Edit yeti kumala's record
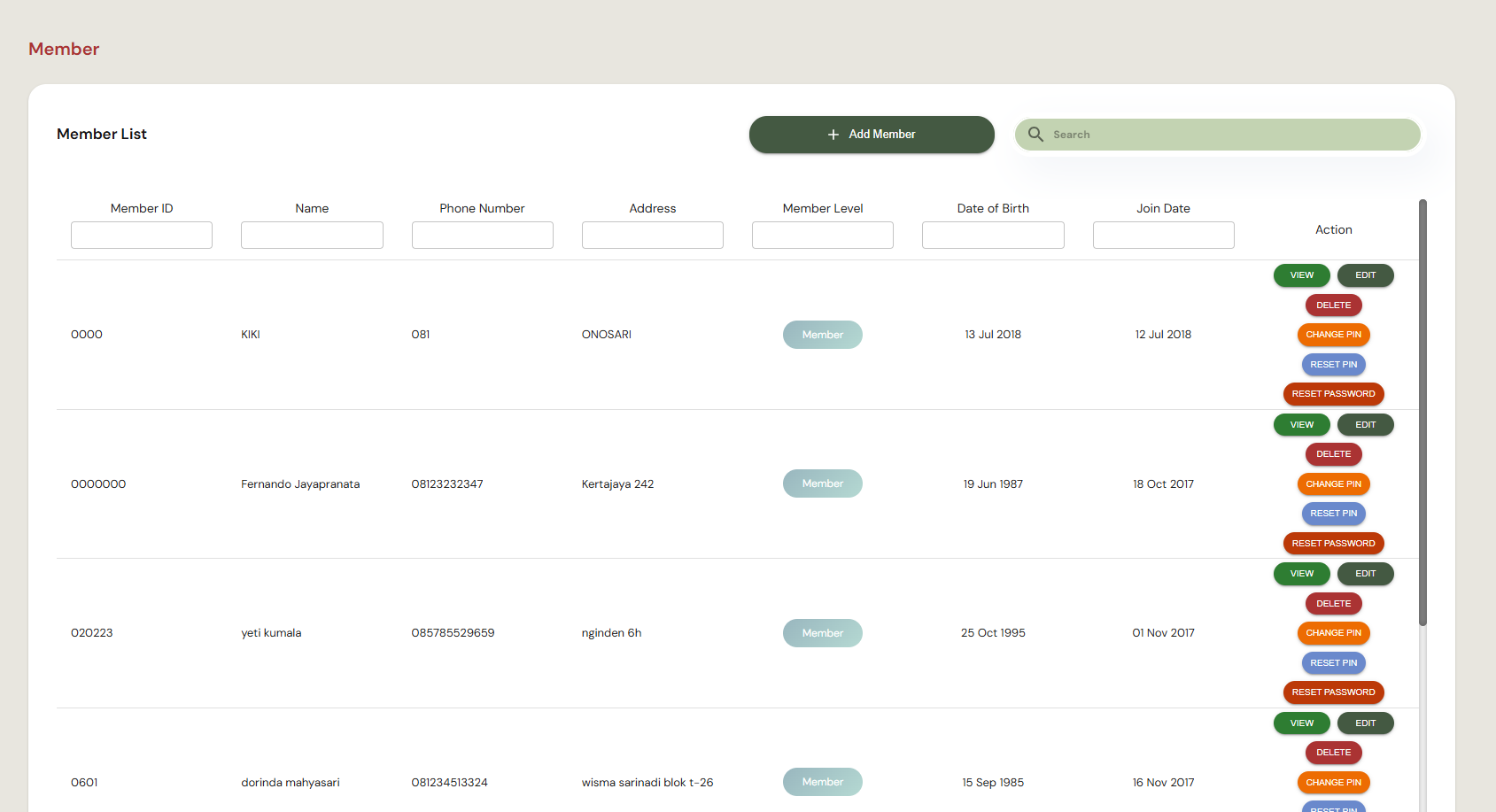The image size is (1496, 812). [x=1366, y=574]
